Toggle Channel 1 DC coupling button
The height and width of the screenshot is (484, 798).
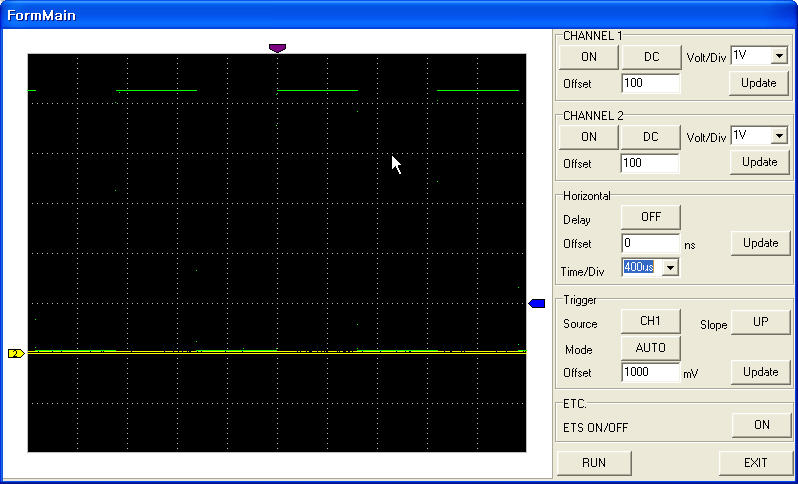point(651,57)
